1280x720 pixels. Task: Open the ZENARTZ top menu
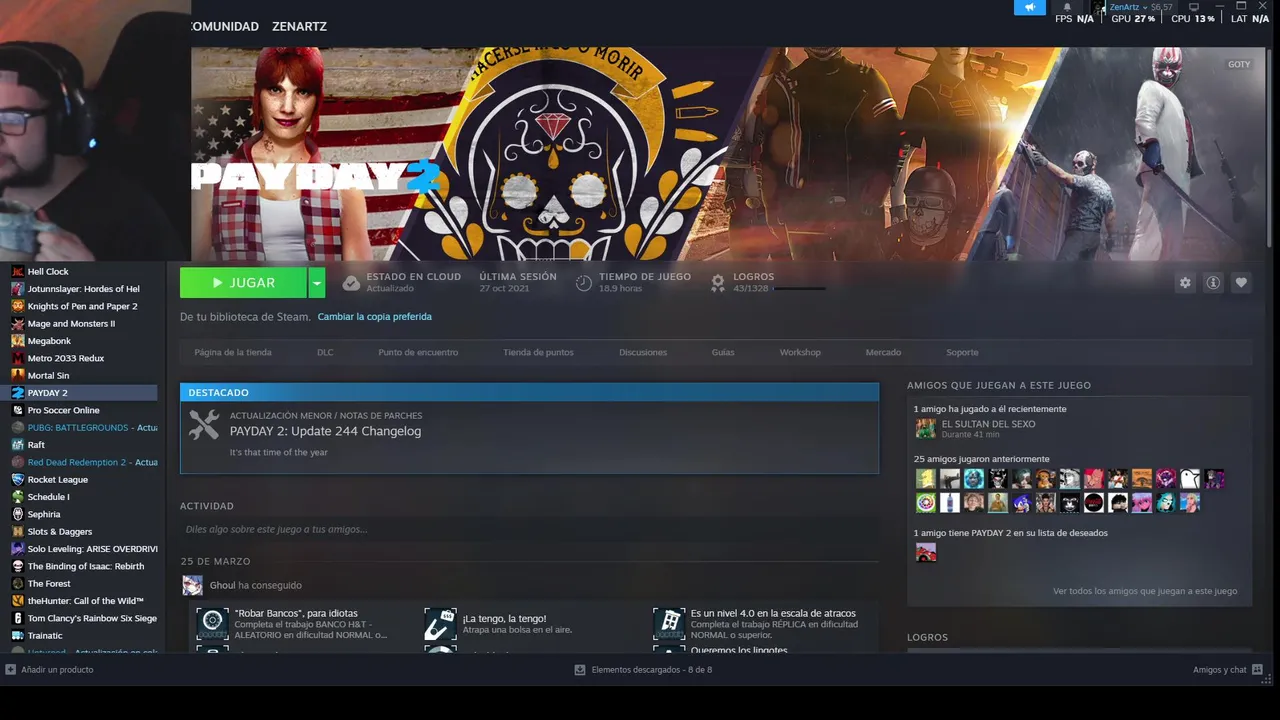[x=299, y=26]
